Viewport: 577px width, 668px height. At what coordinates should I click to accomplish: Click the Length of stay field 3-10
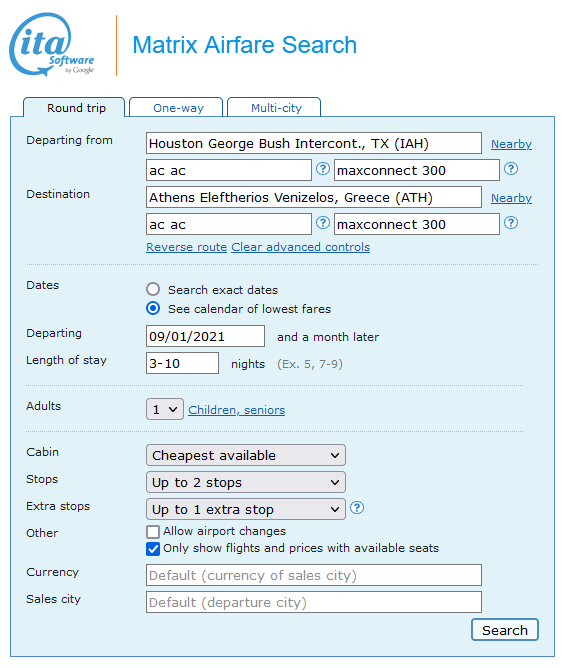coord(182,363)
